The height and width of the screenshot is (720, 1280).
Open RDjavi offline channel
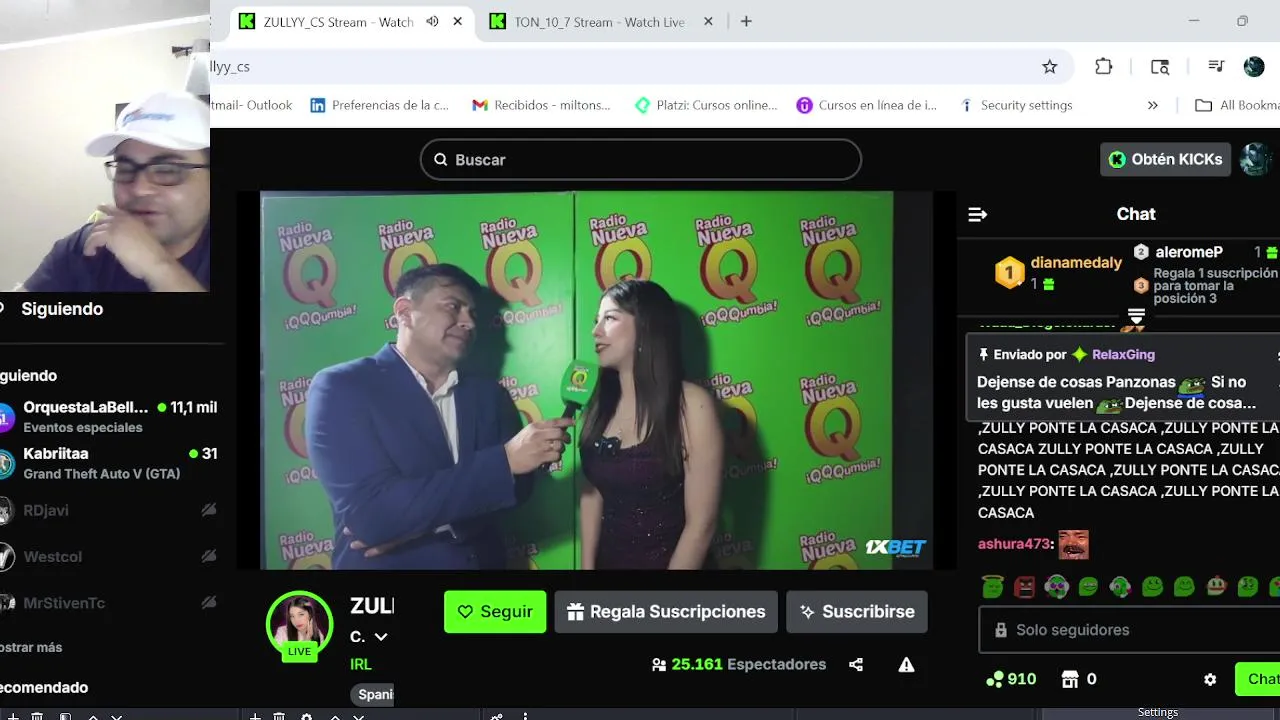click(x=108, y=510)
